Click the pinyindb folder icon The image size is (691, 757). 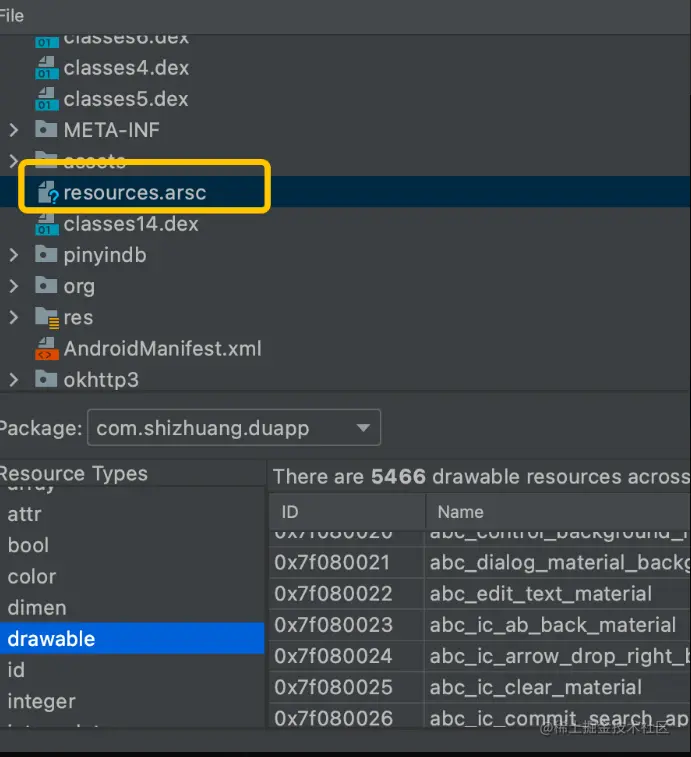pos(46,254)
